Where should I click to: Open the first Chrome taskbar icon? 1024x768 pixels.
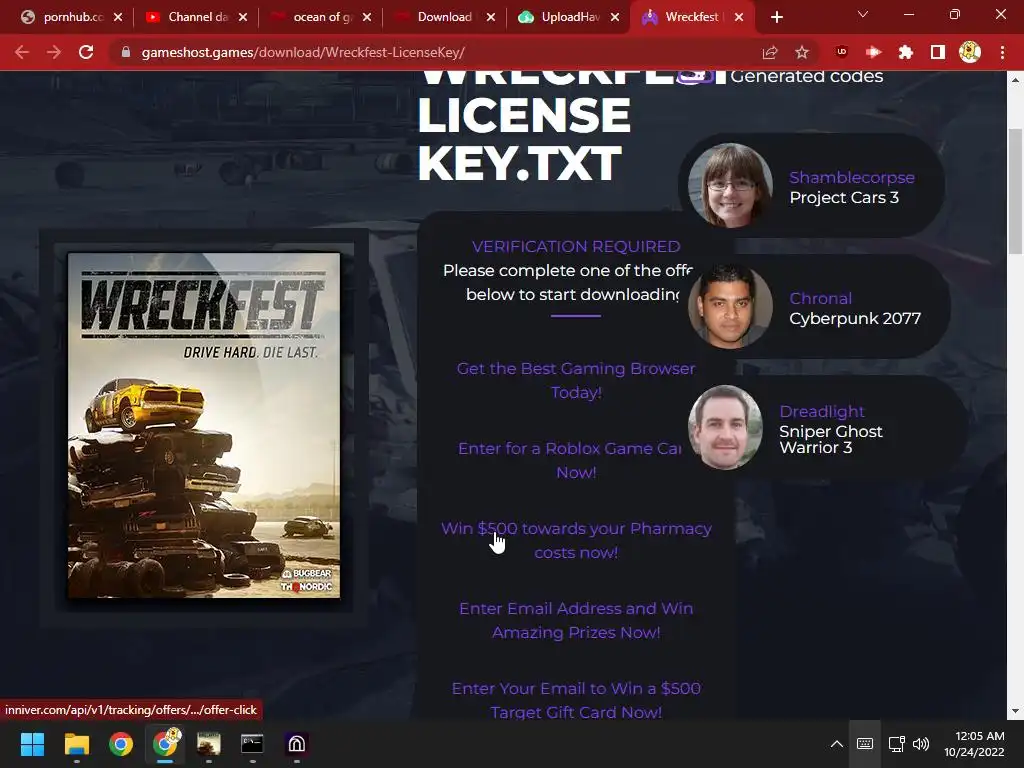click(x=121, y=744)
